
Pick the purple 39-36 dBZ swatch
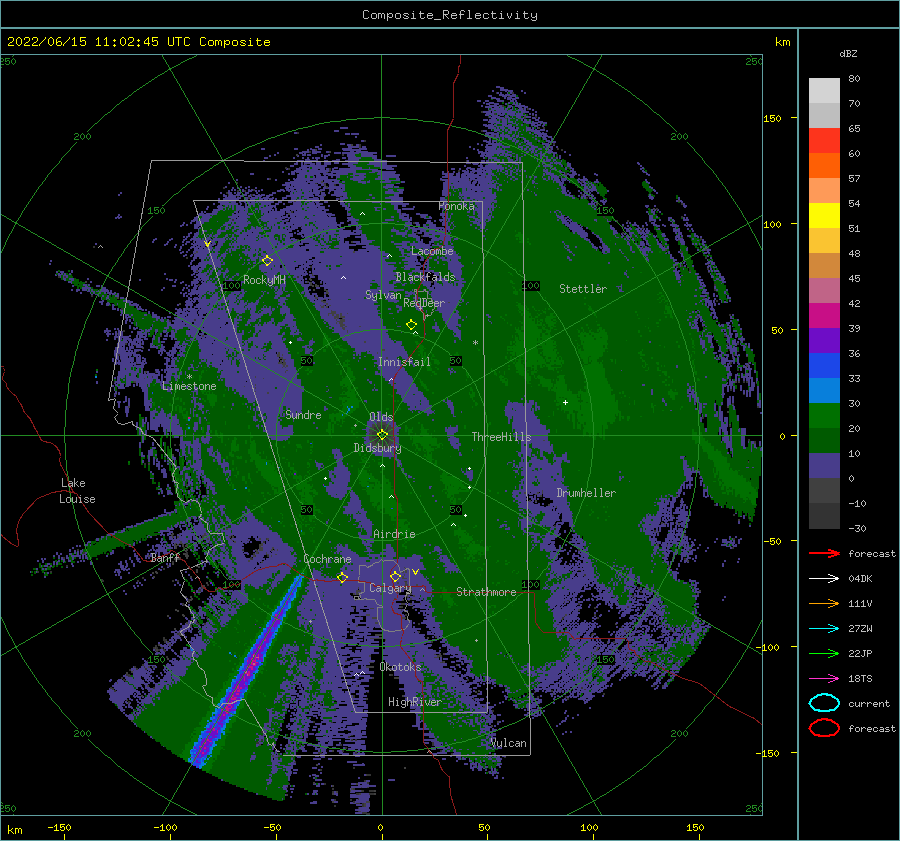[x=824, y=340]
